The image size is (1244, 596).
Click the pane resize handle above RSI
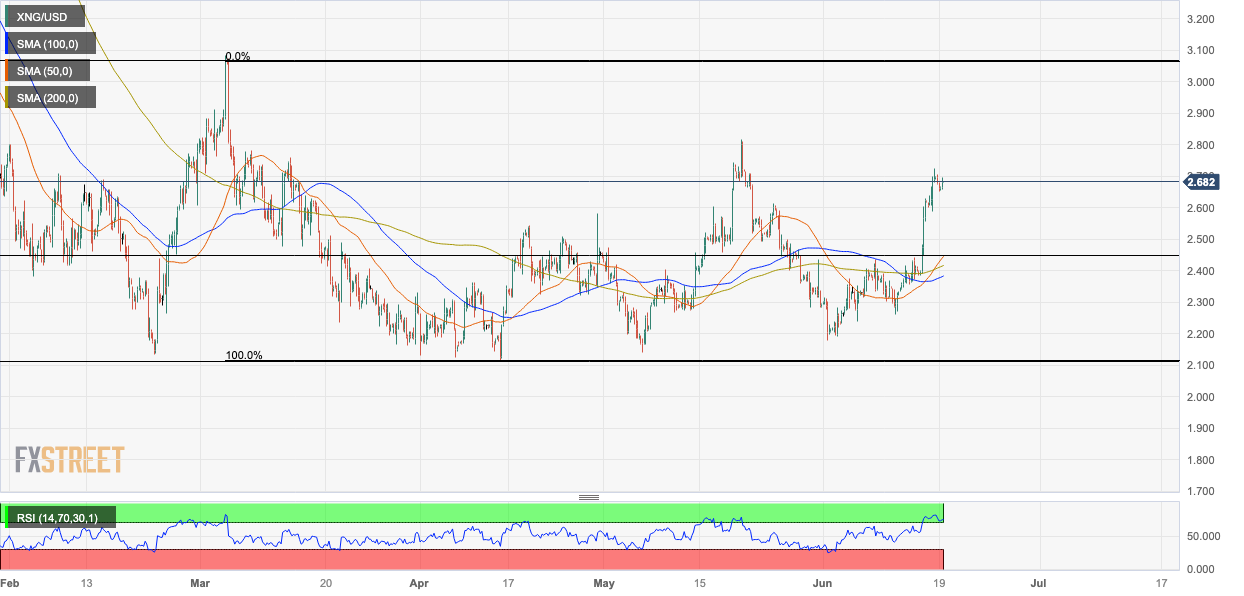588,497
